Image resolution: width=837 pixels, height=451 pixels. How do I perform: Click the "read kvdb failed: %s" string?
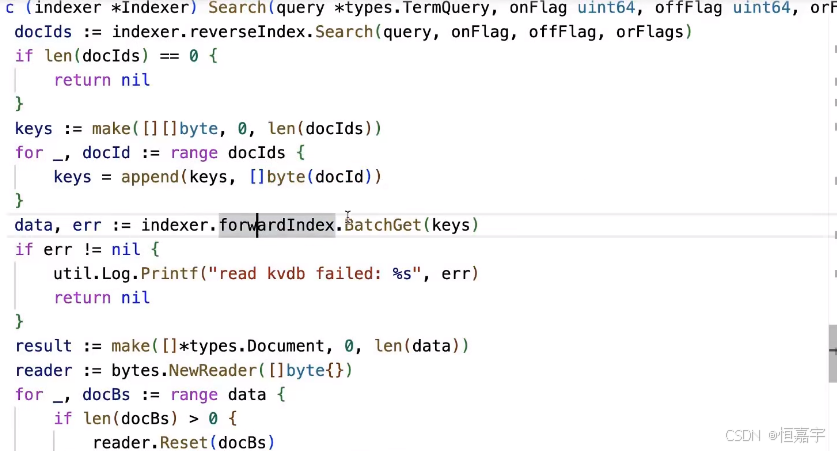click(x=315, y=274)
